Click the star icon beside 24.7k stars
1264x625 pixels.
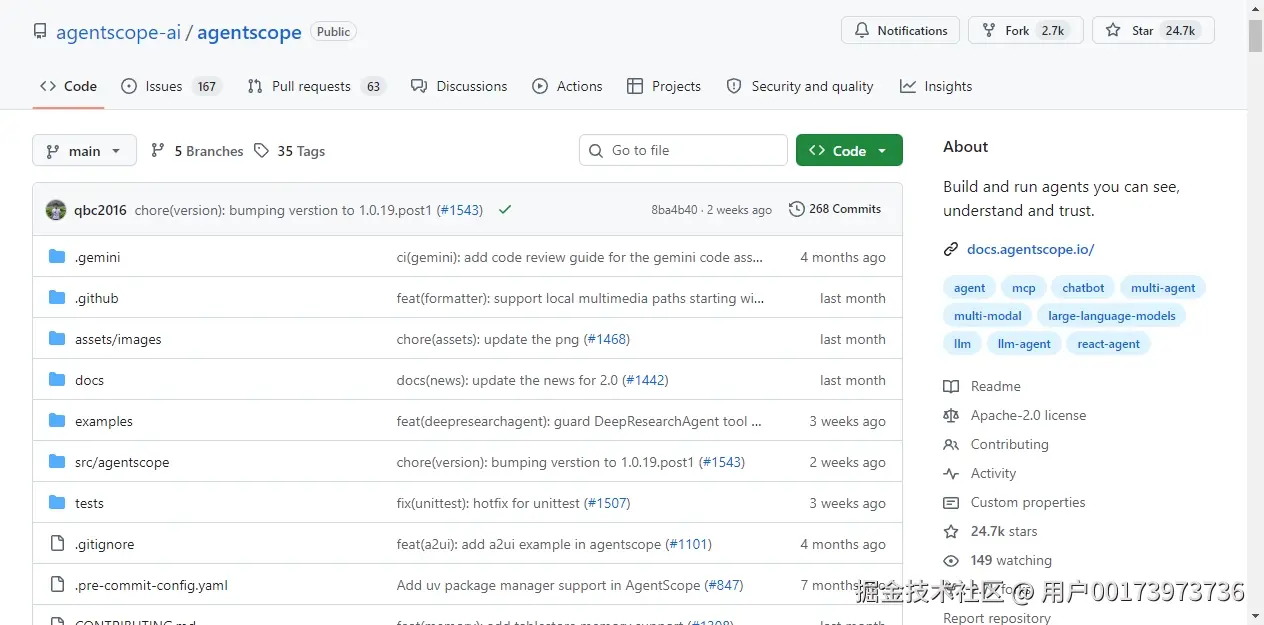point(951,531)
